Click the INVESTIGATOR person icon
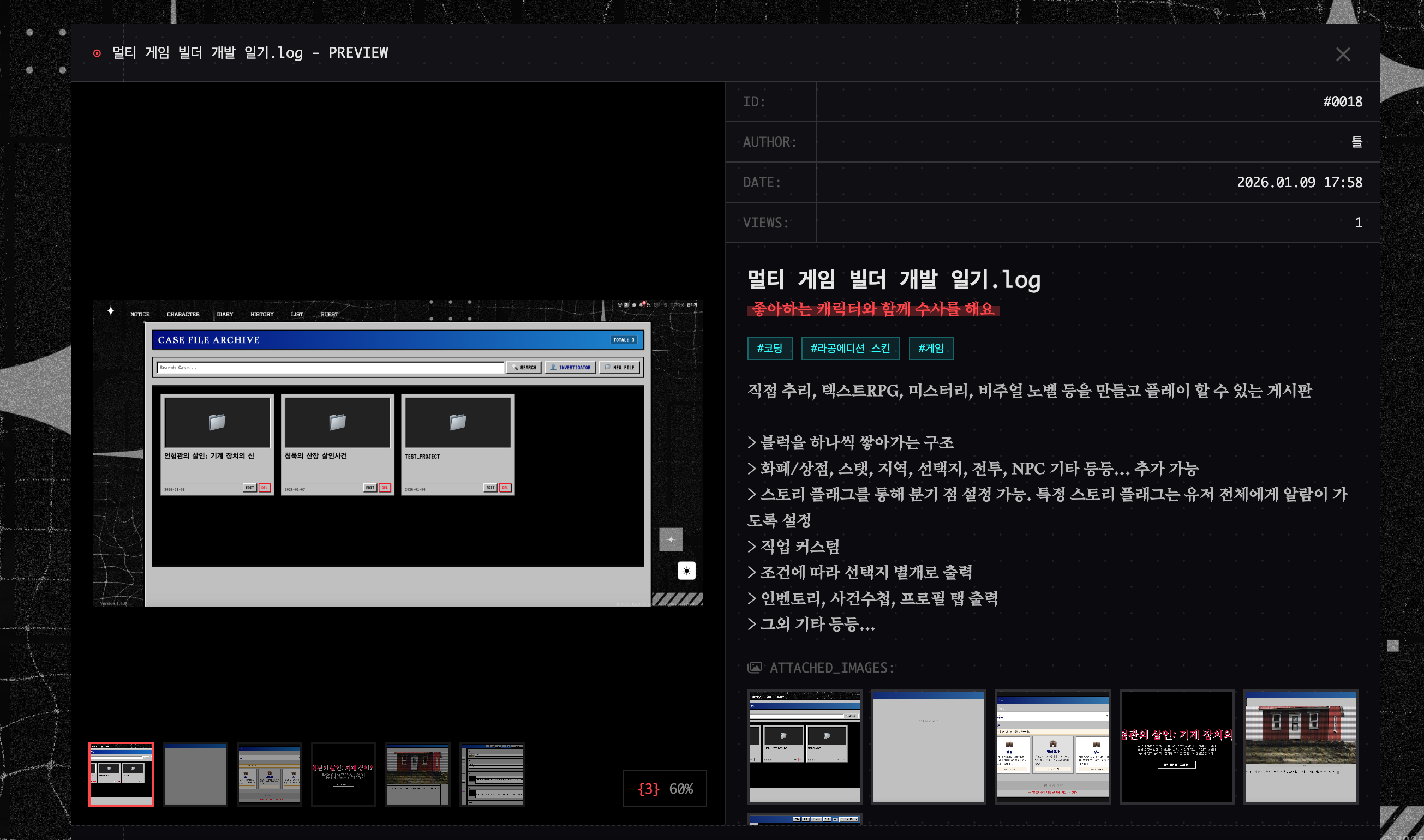Screen dimensions: 1424x840 (x=554, y=367)
